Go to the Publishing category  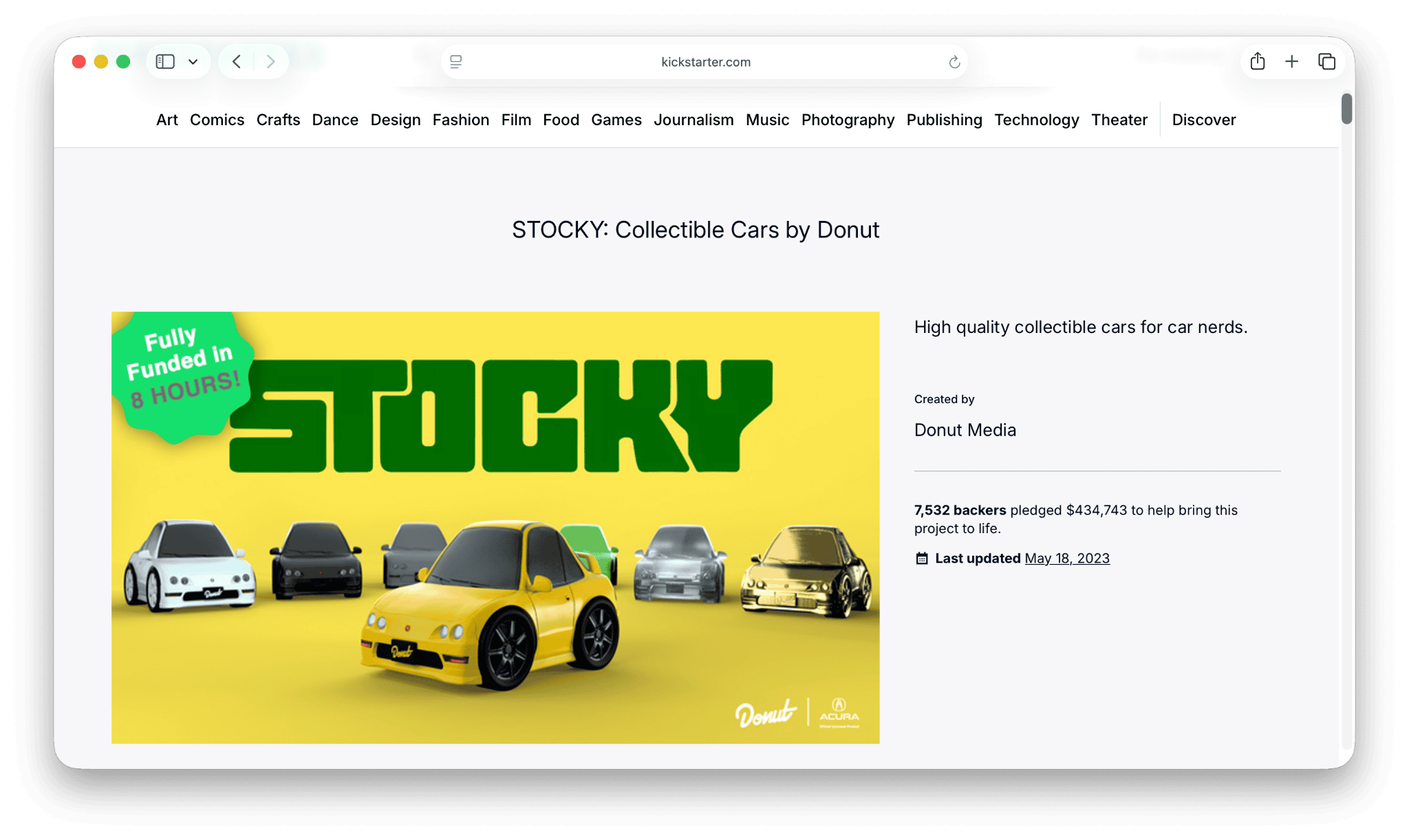click(945, 120)
